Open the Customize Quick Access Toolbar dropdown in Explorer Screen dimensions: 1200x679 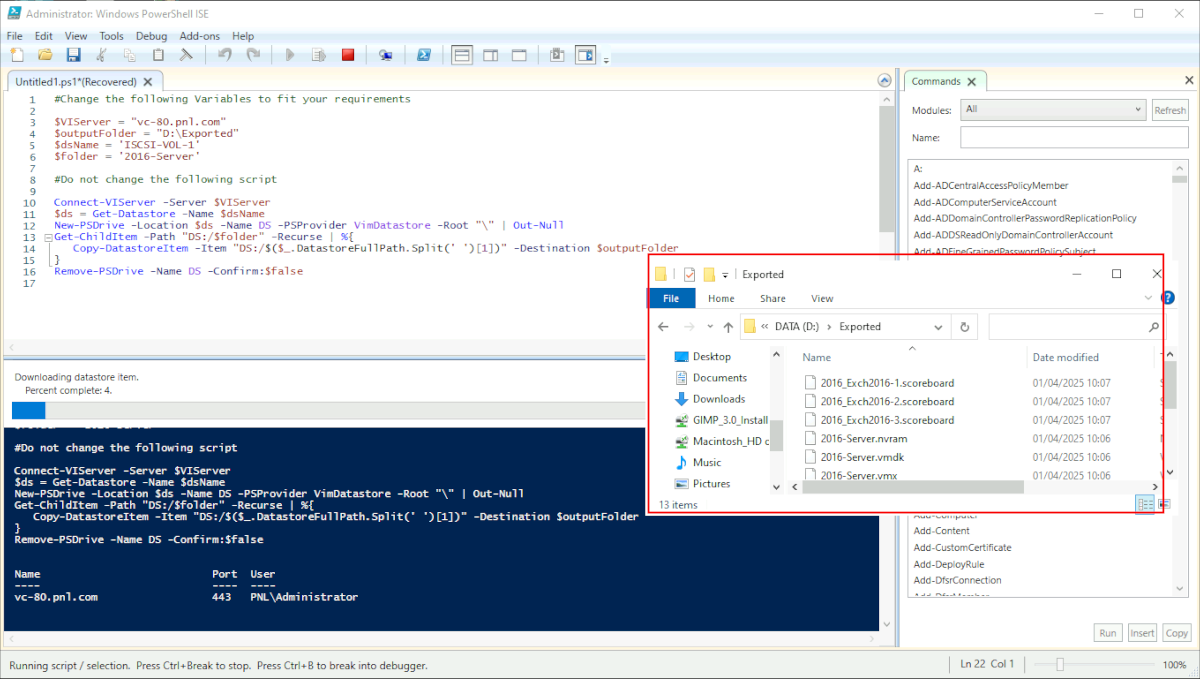pos(725,275)
